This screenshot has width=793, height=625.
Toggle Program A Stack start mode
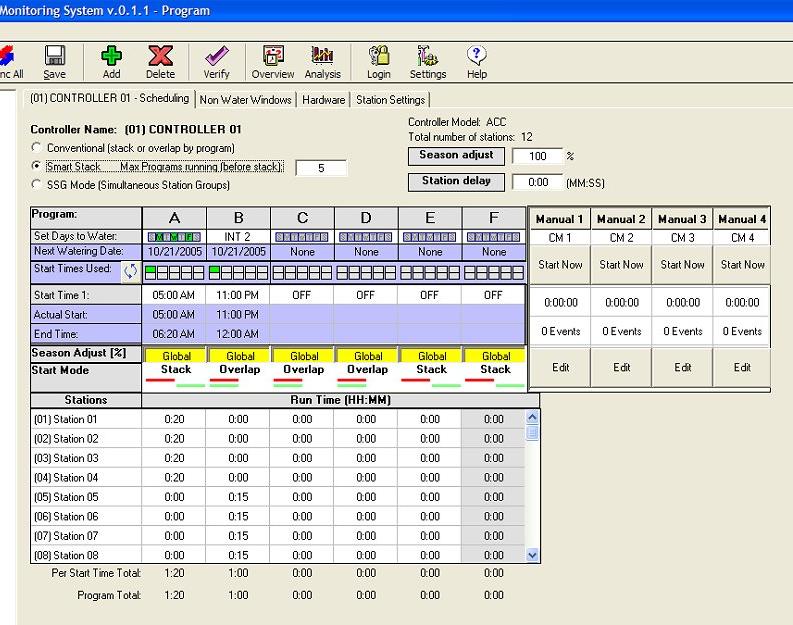click(x=175, y=376)
